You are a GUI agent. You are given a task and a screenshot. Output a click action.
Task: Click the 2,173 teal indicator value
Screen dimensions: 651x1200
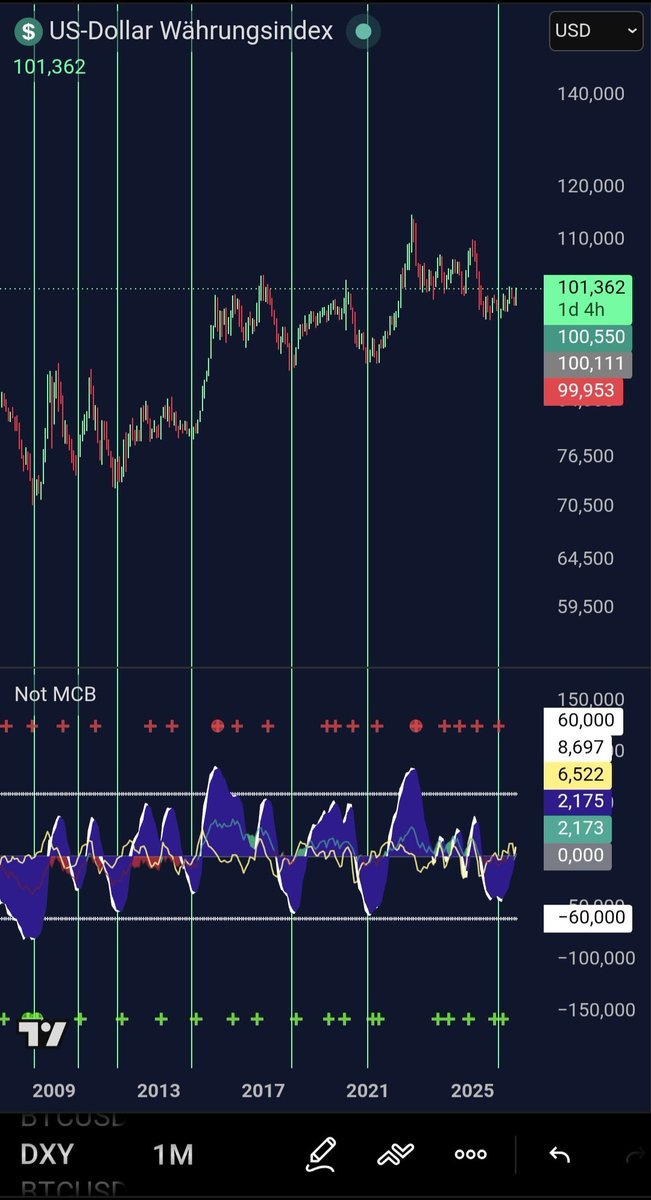580,828
